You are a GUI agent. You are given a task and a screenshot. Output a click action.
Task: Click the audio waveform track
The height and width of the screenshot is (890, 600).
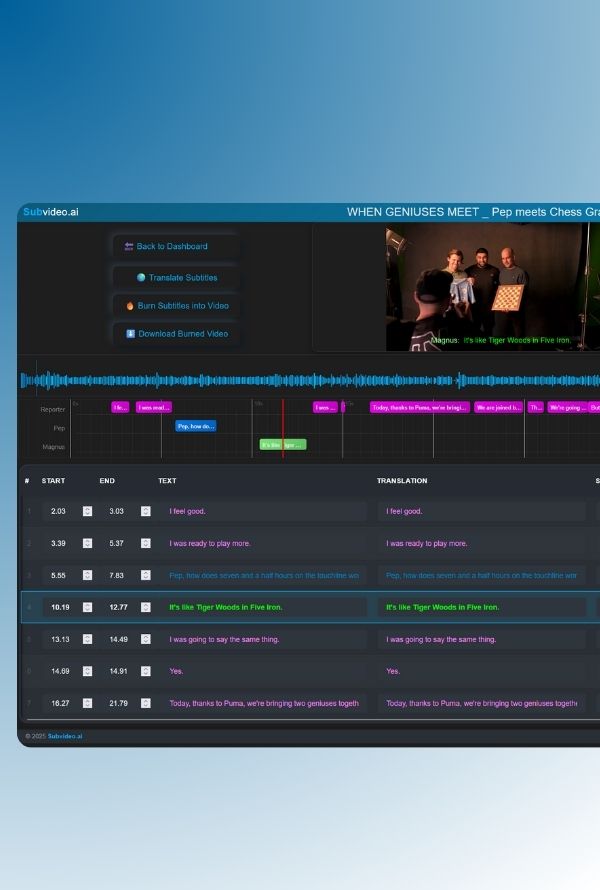310,380
